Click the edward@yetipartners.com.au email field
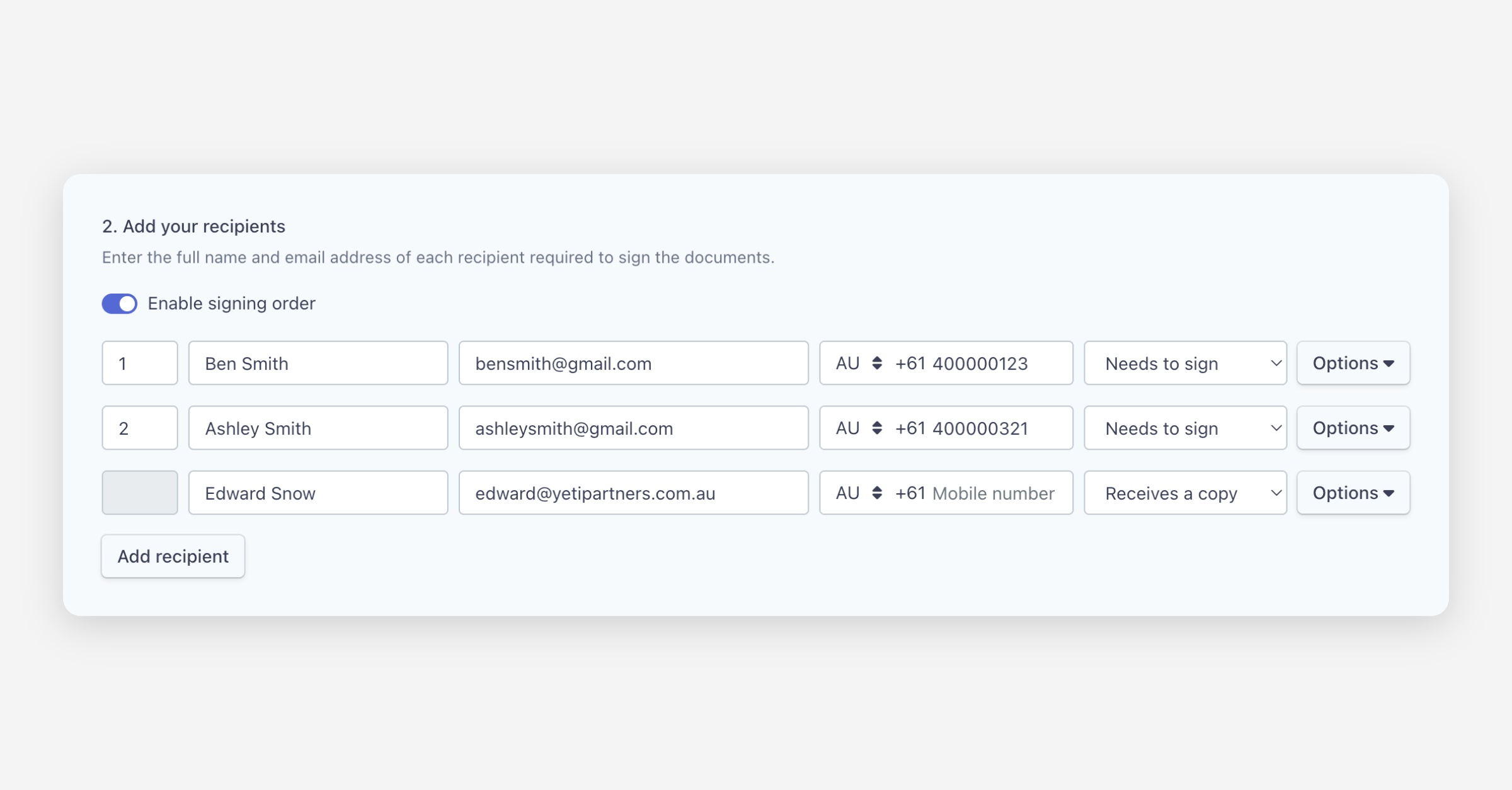This screenshot has width=1512, height=790. pos(633,493)
